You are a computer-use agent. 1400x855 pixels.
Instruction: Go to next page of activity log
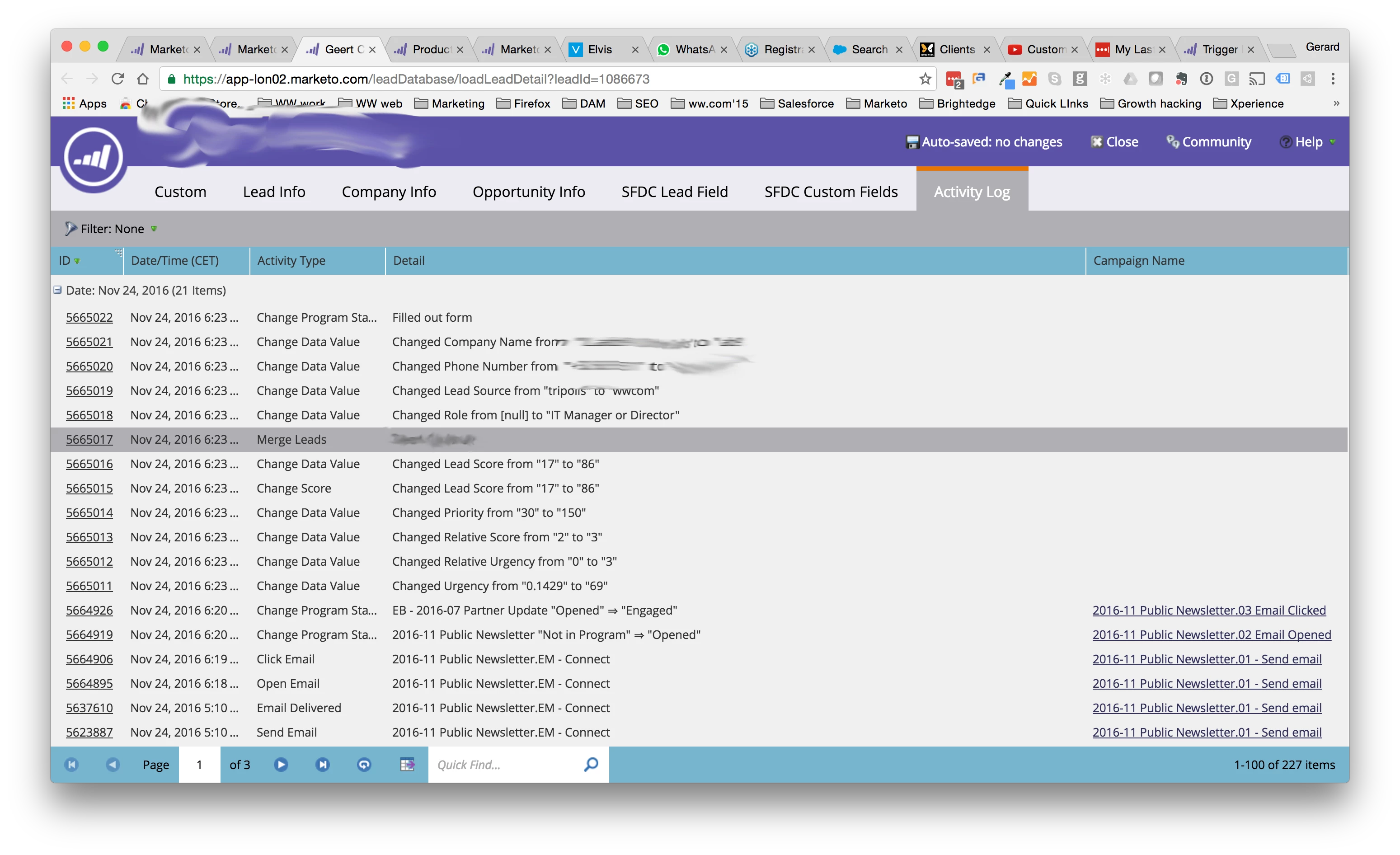[281, 764]
